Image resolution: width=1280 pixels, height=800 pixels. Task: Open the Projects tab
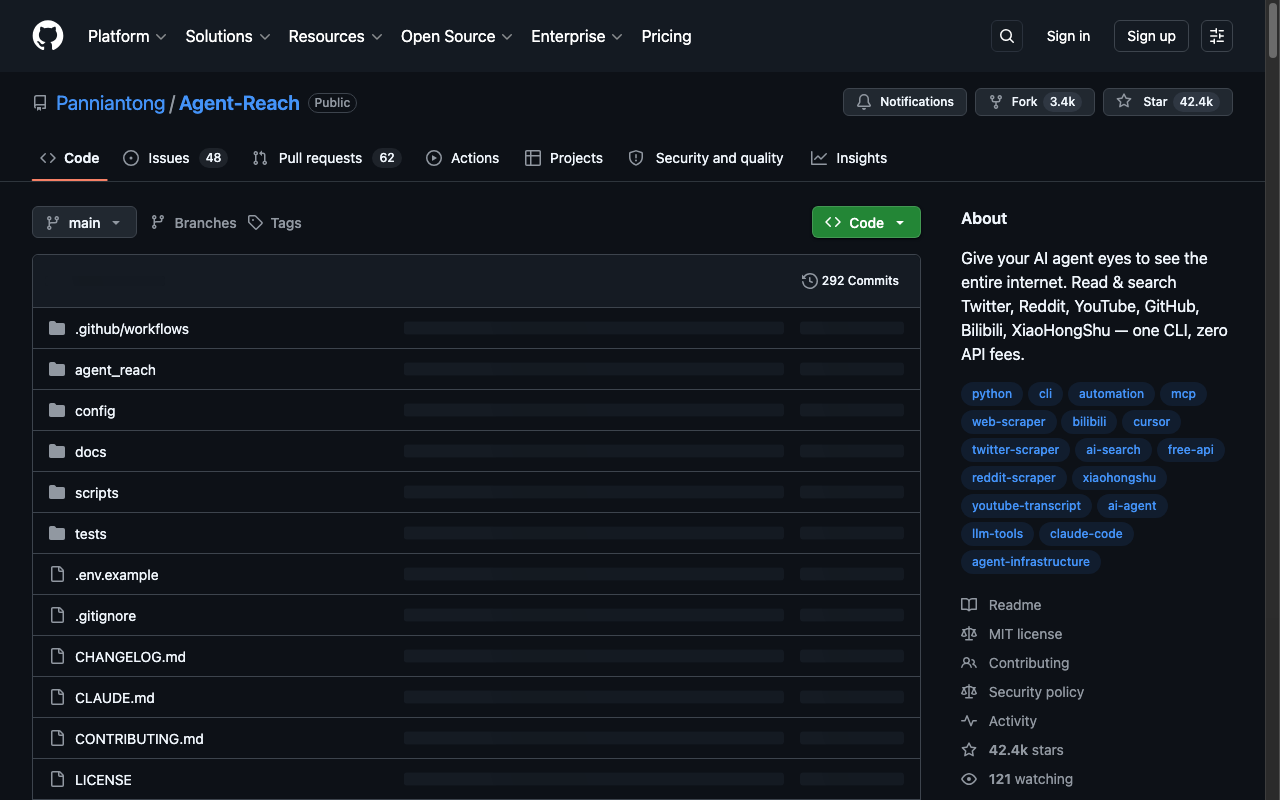tap(564, 158)
